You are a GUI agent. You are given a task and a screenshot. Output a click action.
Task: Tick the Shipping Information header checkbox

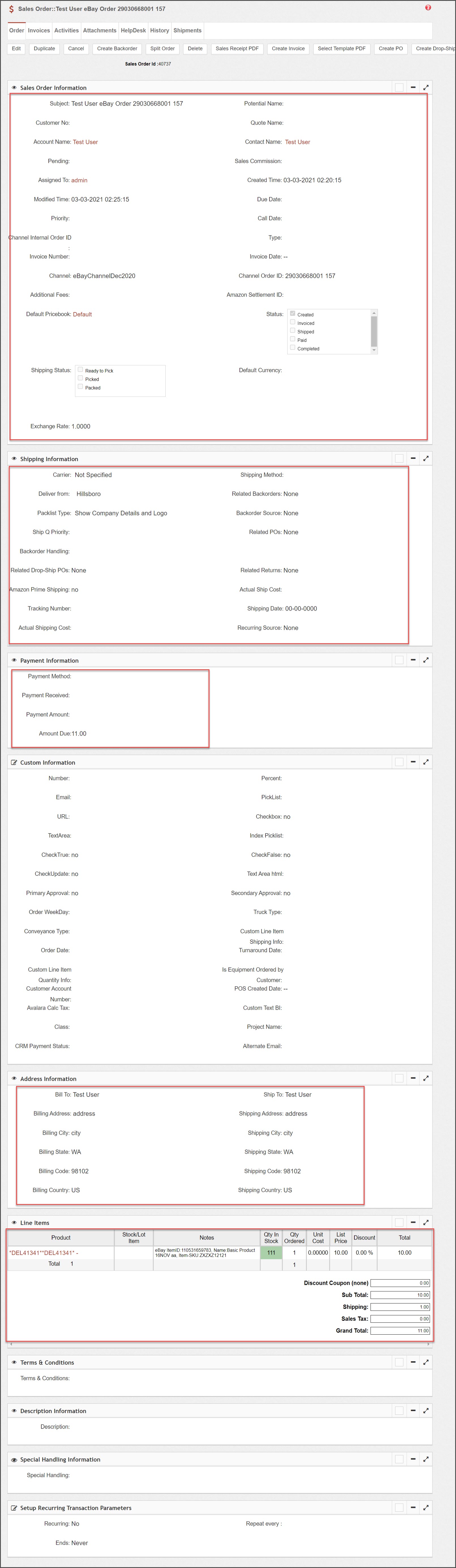[399, 458]
